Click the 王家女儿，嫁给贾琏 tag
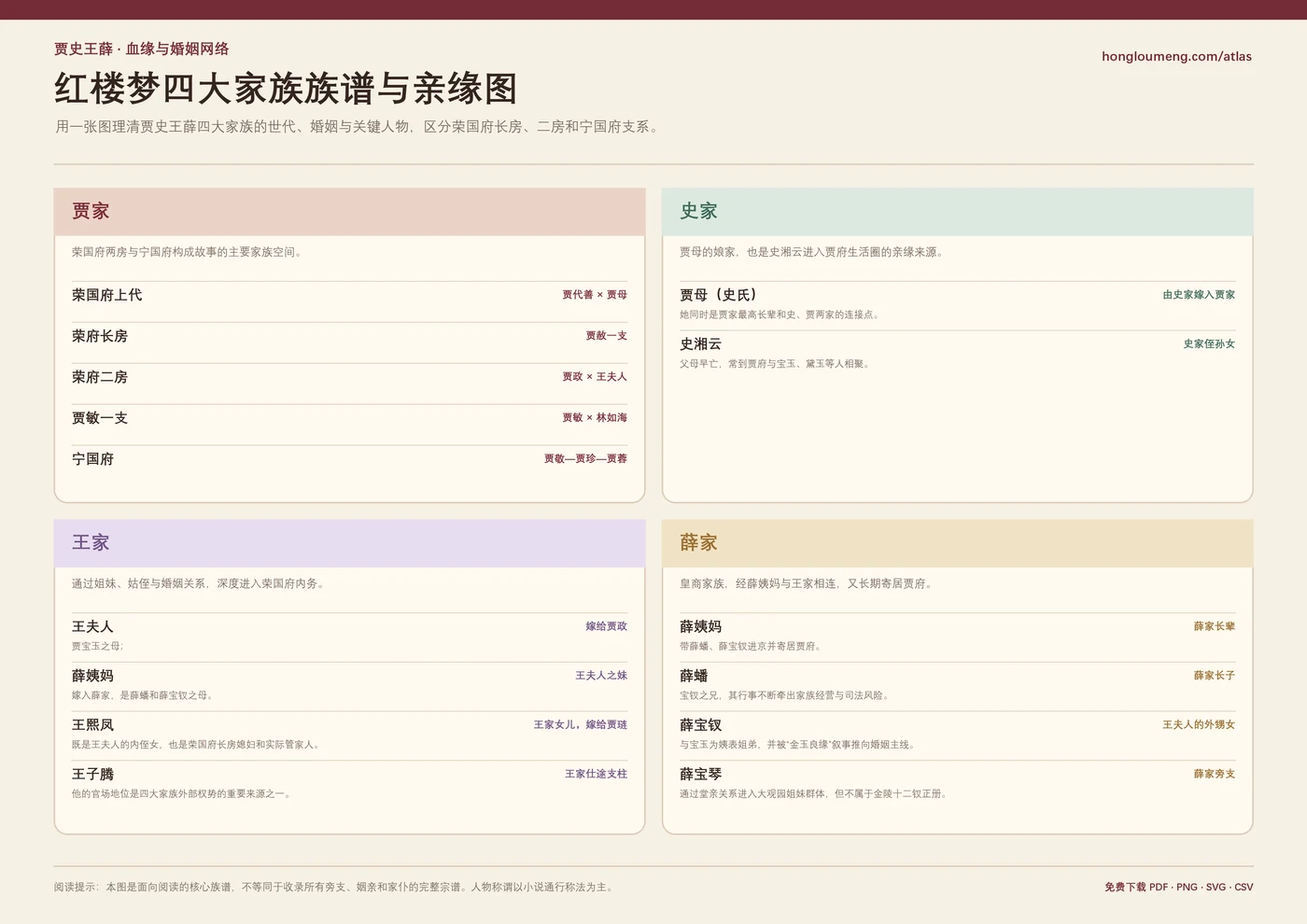 click(581, 725)
